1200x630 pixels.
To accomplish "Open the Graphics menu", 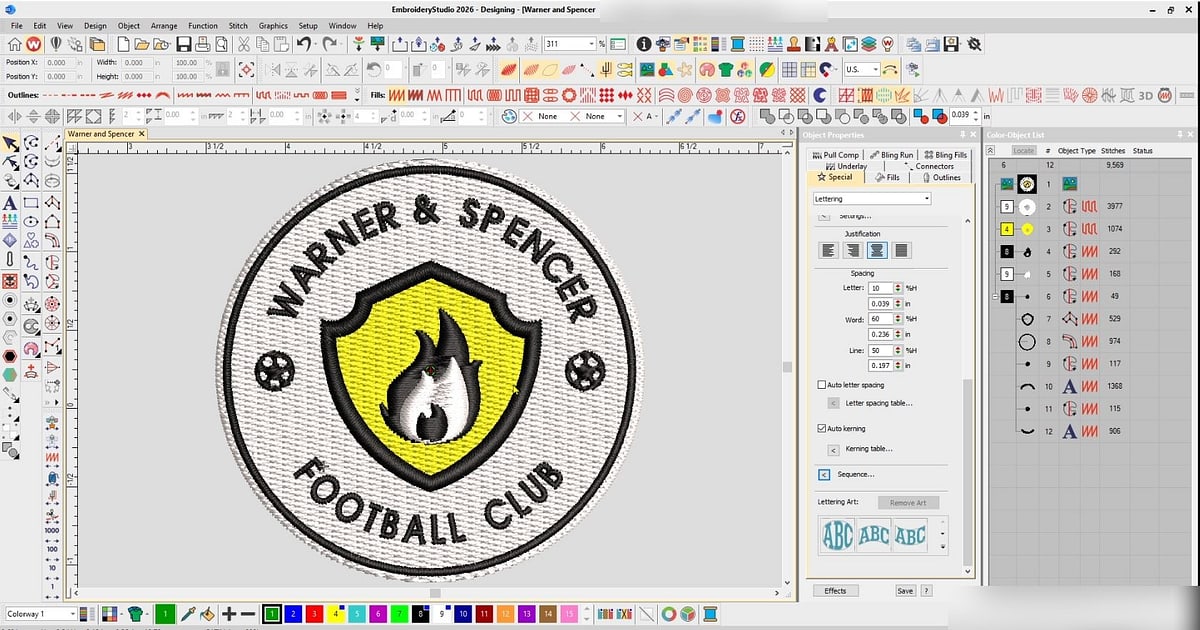I will [273, 25].
